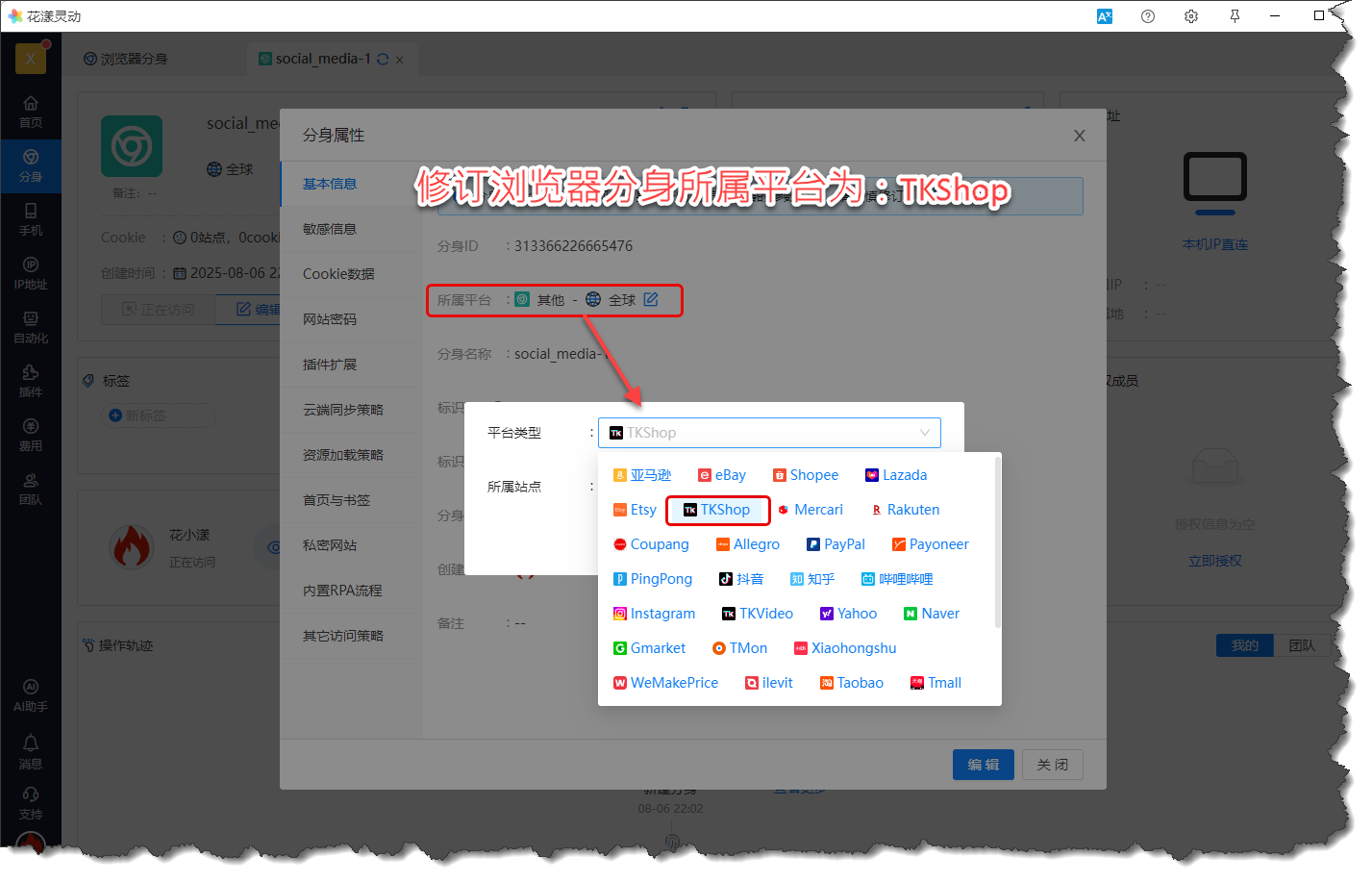Pick 哔哩哔哩 platform option

tap(897, 579)
